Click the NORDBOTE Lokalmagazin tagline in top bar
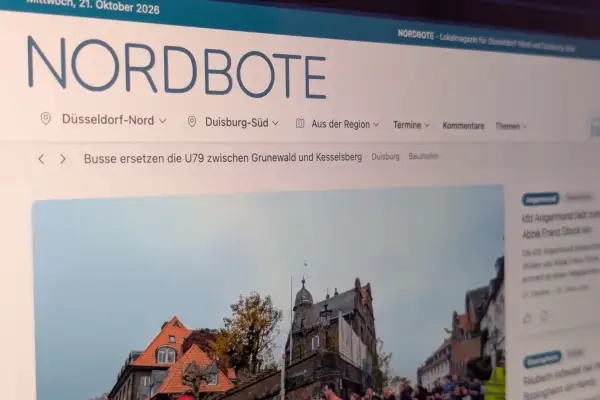 [x=486, y=41]
